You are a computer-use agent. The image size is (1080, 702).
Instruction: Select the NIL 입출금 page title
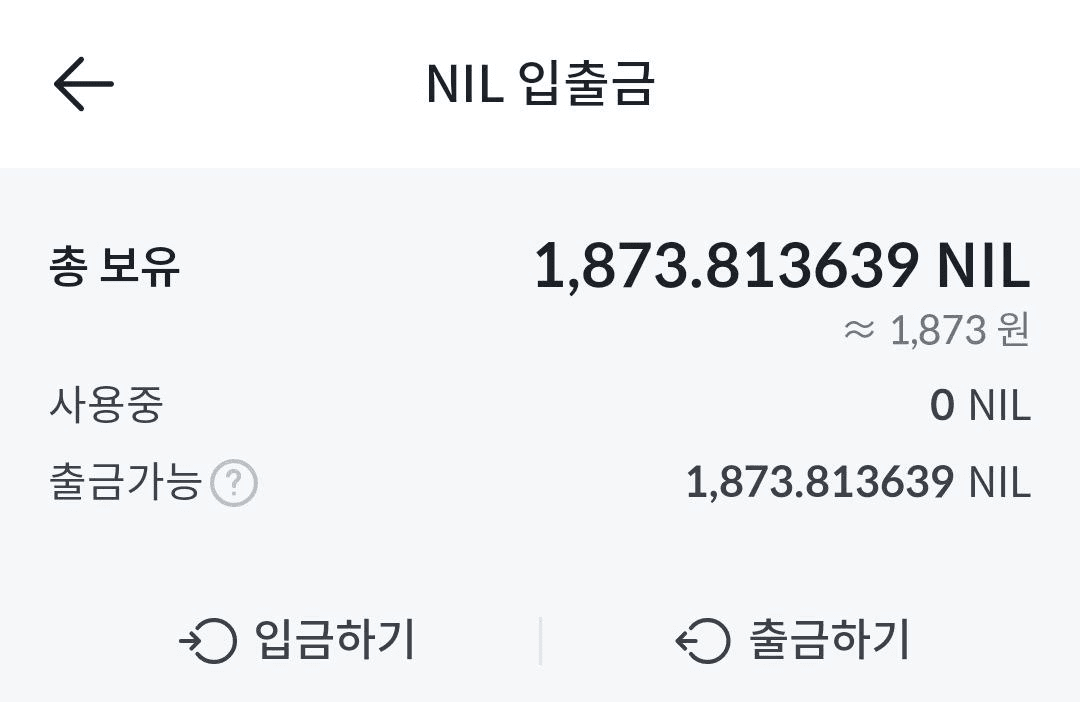point(540,84)
